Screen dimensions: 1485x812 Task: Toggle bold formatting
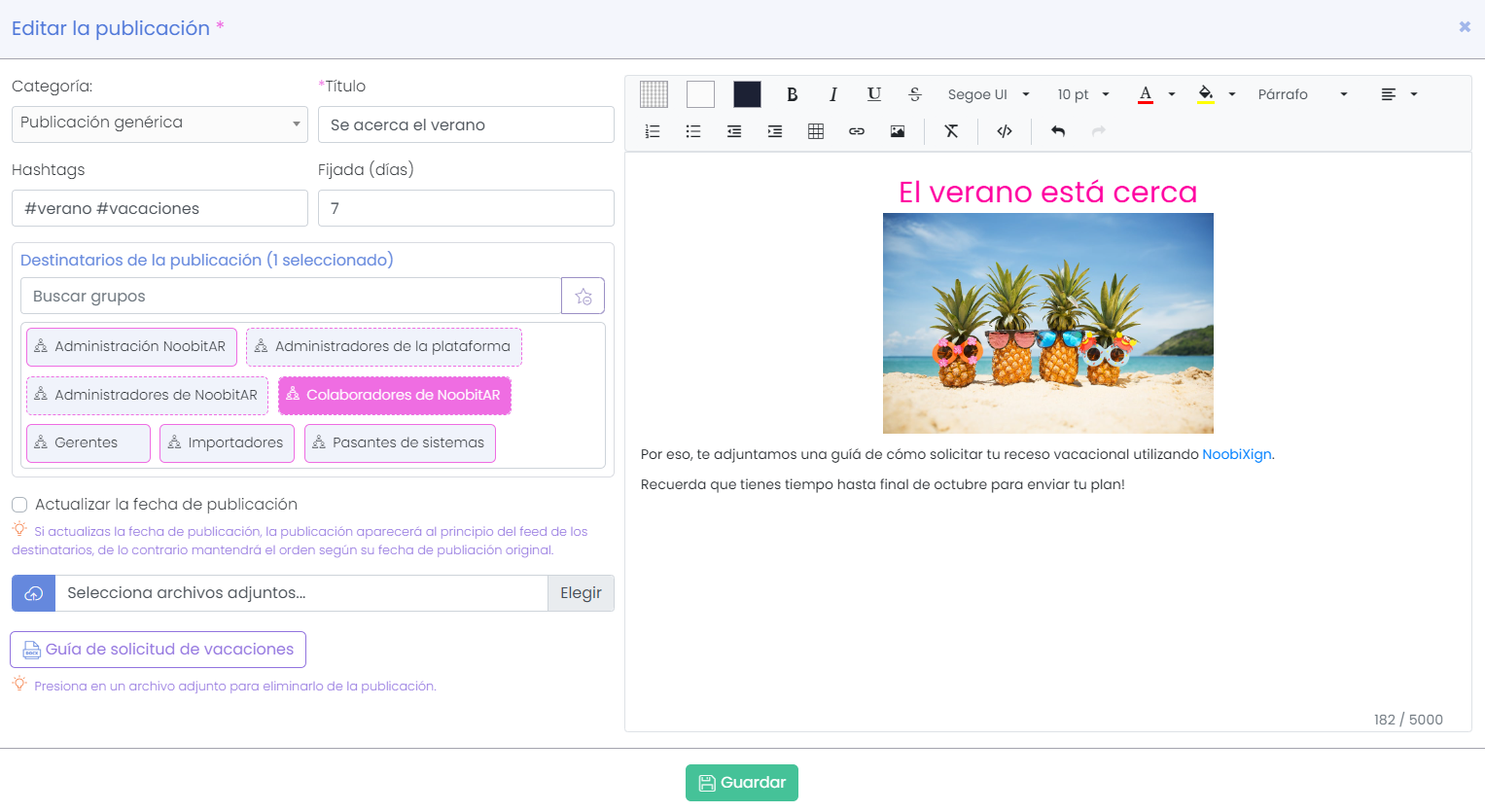pos(792,93)
